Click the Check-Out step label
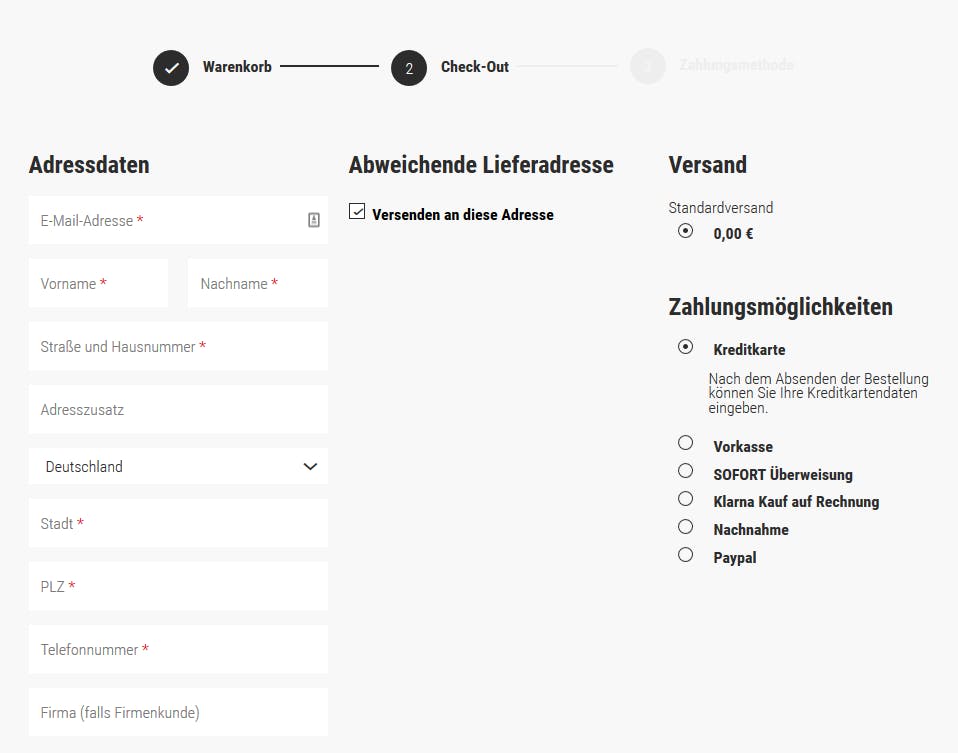Image resolution: width=958 pixels, height=753 pixels. tap(475, 67)
